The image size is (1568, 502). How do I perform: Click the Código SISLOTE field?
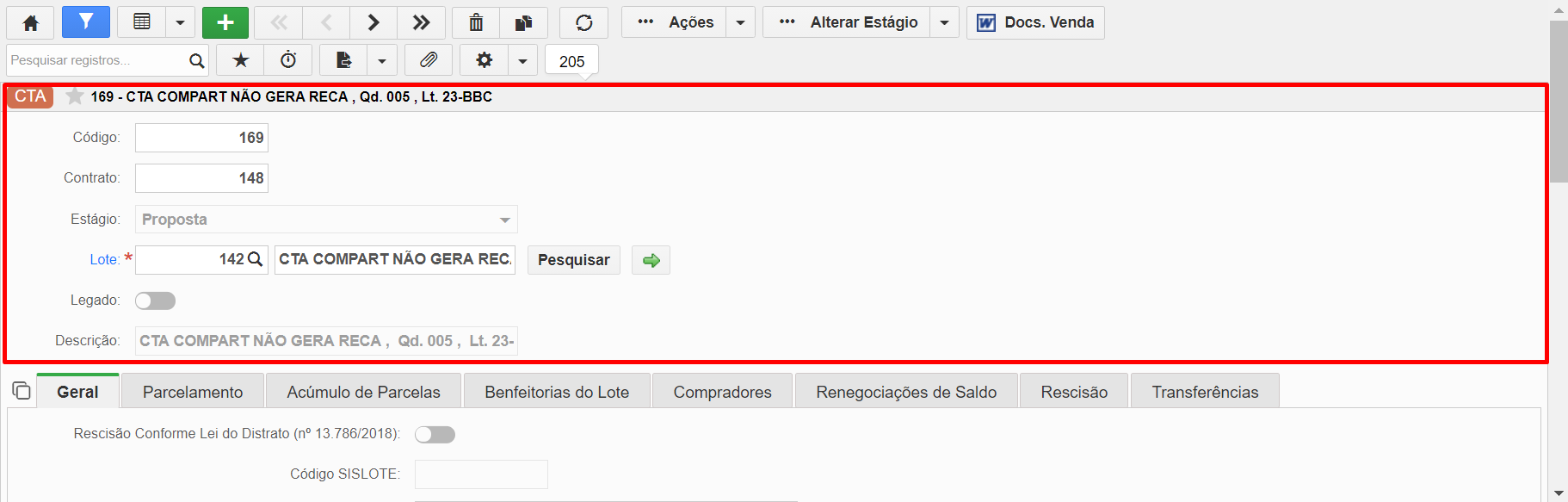coord(481,474)
